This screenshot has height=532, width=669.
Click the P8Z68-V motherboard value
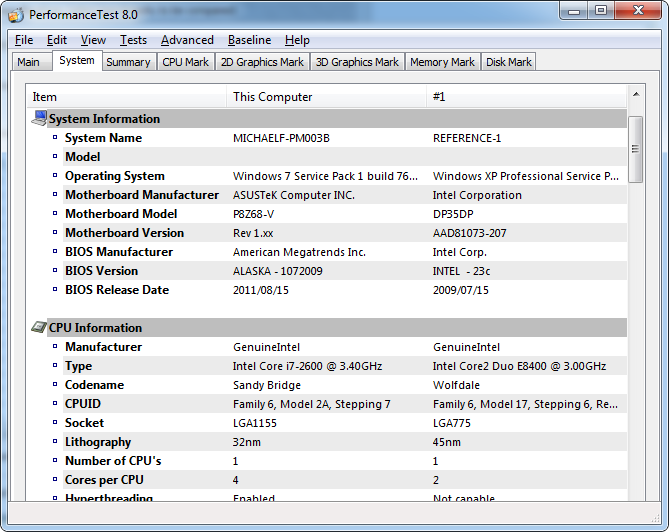click(253, 214)
